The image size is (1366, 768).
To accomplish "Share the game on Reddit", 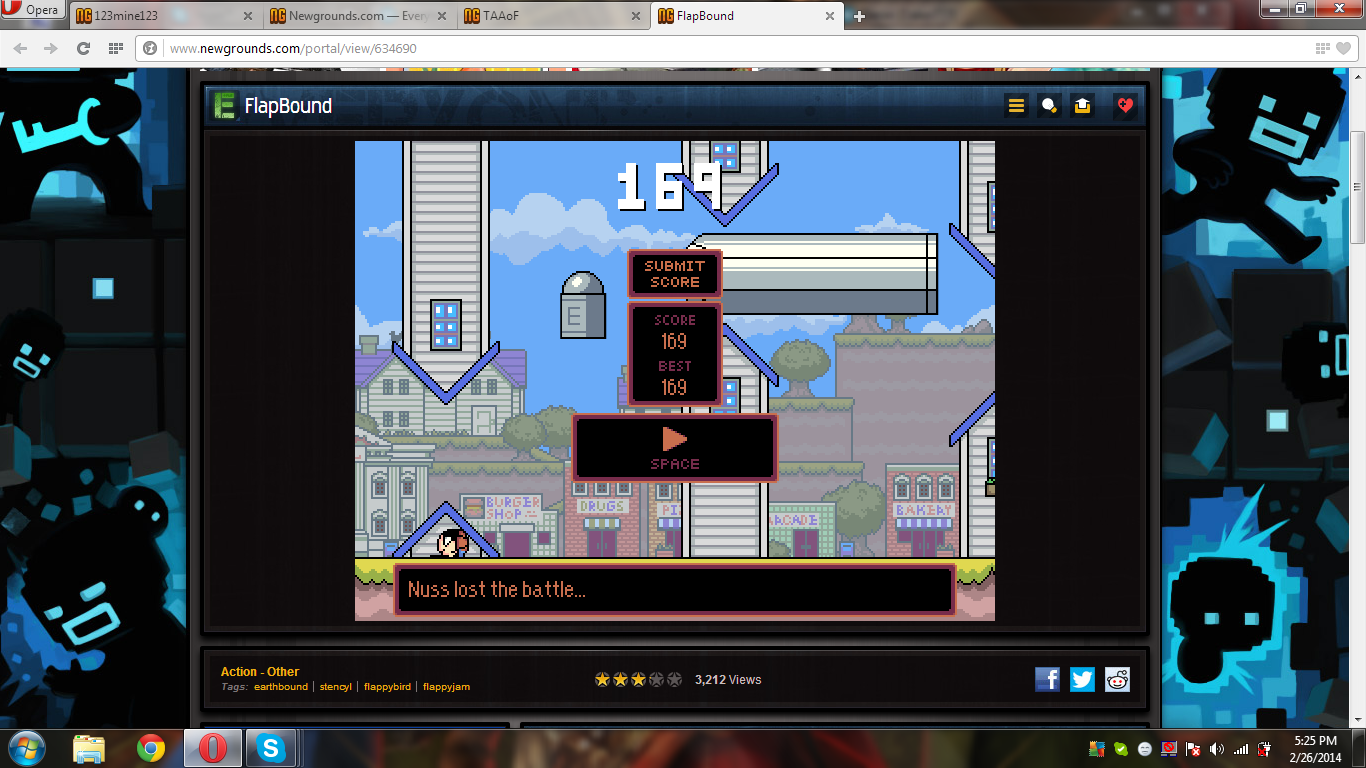I will click(x=1117, y=679).
